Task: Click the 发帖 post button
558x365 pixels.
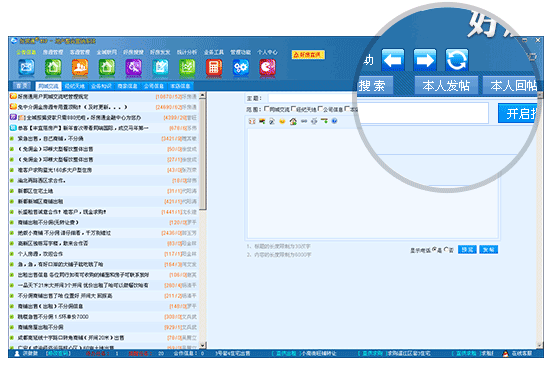Action: [x=488, y=250]
